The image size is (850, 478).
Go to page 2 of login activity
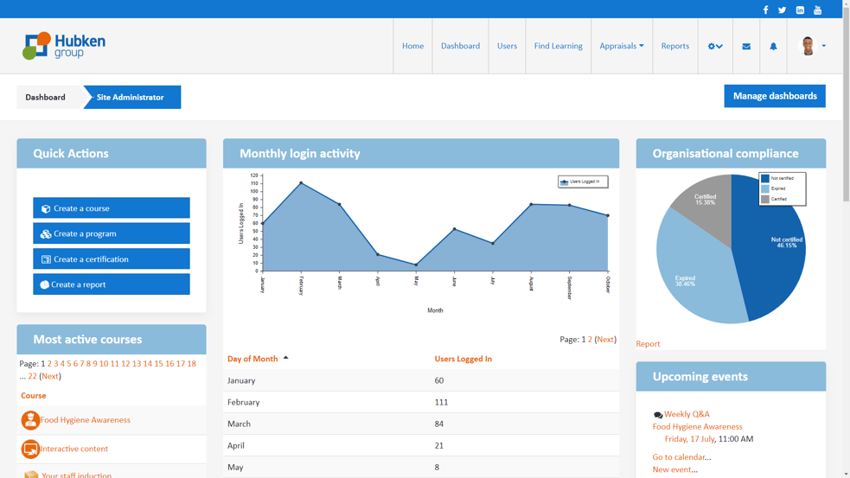pyautogui.click(x=590, y=339)
